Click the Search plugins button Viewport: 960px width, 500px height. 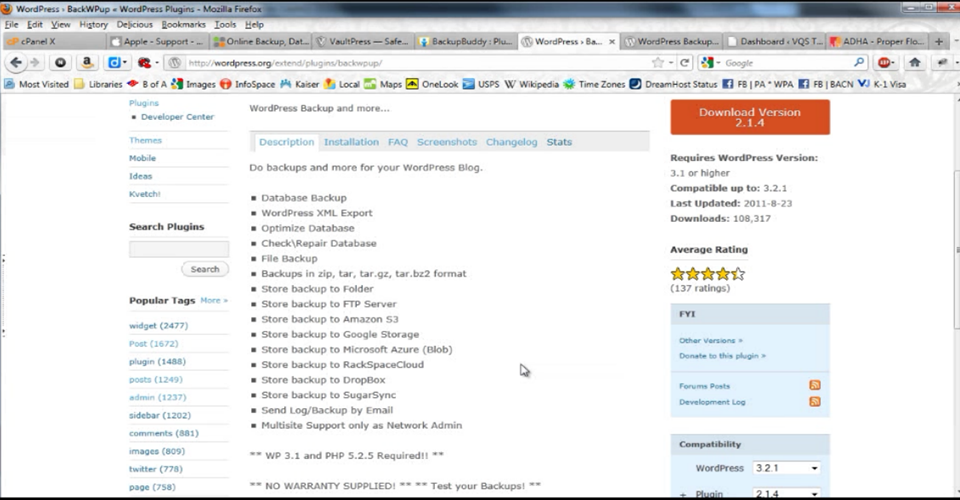pyautogui.click(x=204, y=269)
